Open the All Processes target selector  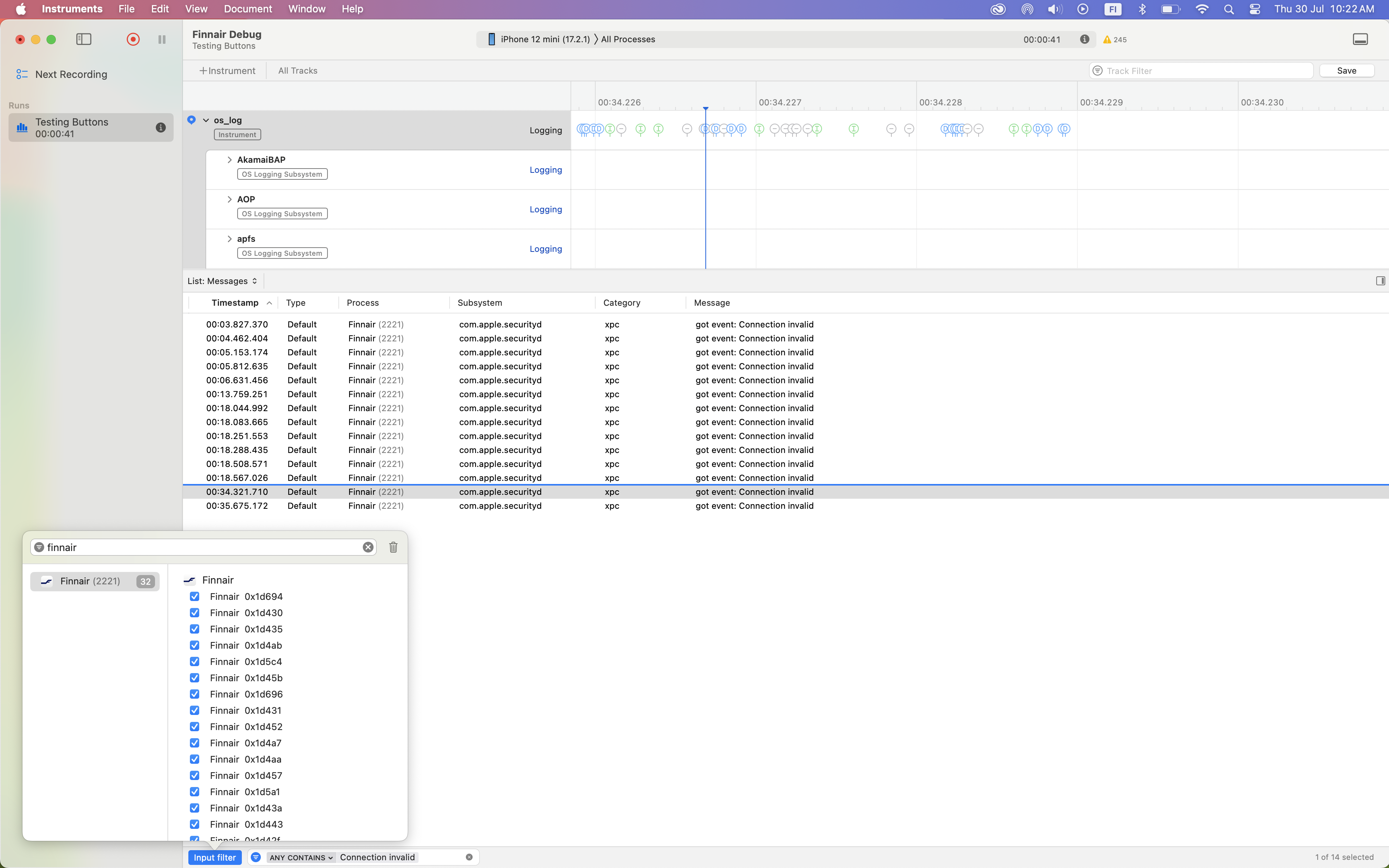(628, 39)
